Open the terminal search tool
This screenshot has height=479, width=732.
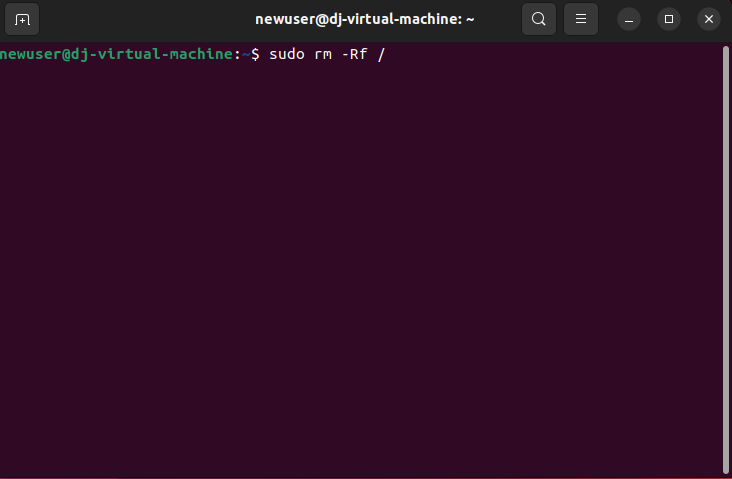pyautogui.click(x=539, y=19)
